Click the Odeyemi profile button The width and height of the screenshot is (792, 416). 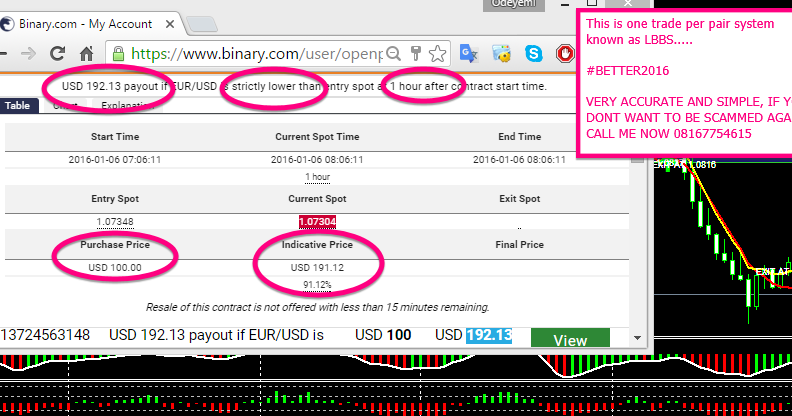pyautogui.click(x=514, y=4)
